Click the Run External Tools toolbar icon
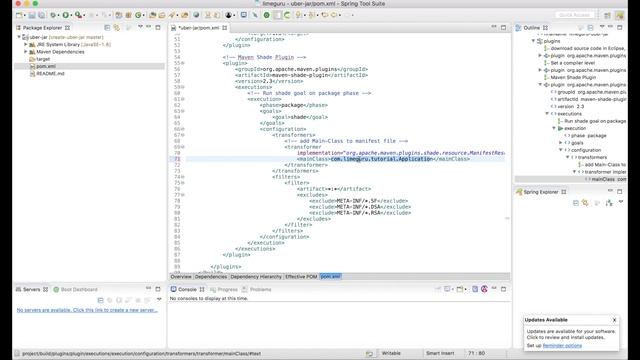This screenshot has width=640, height=360. (78, 15)
